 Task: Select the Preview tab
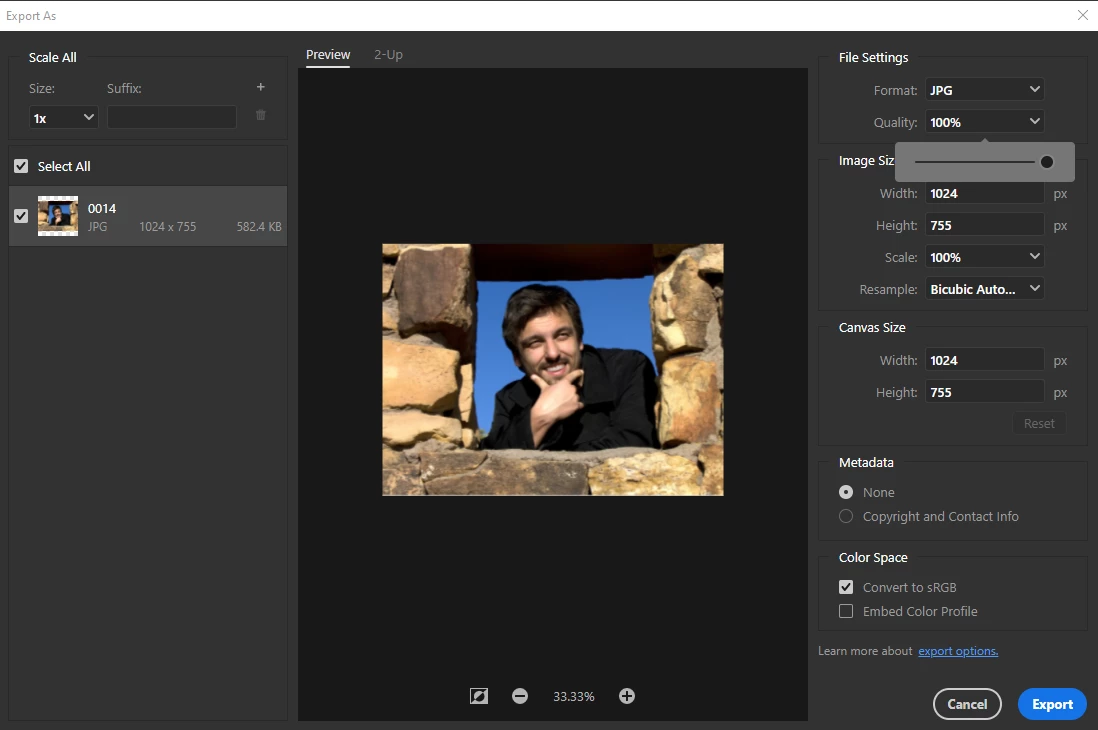click(x=328, y=55)
